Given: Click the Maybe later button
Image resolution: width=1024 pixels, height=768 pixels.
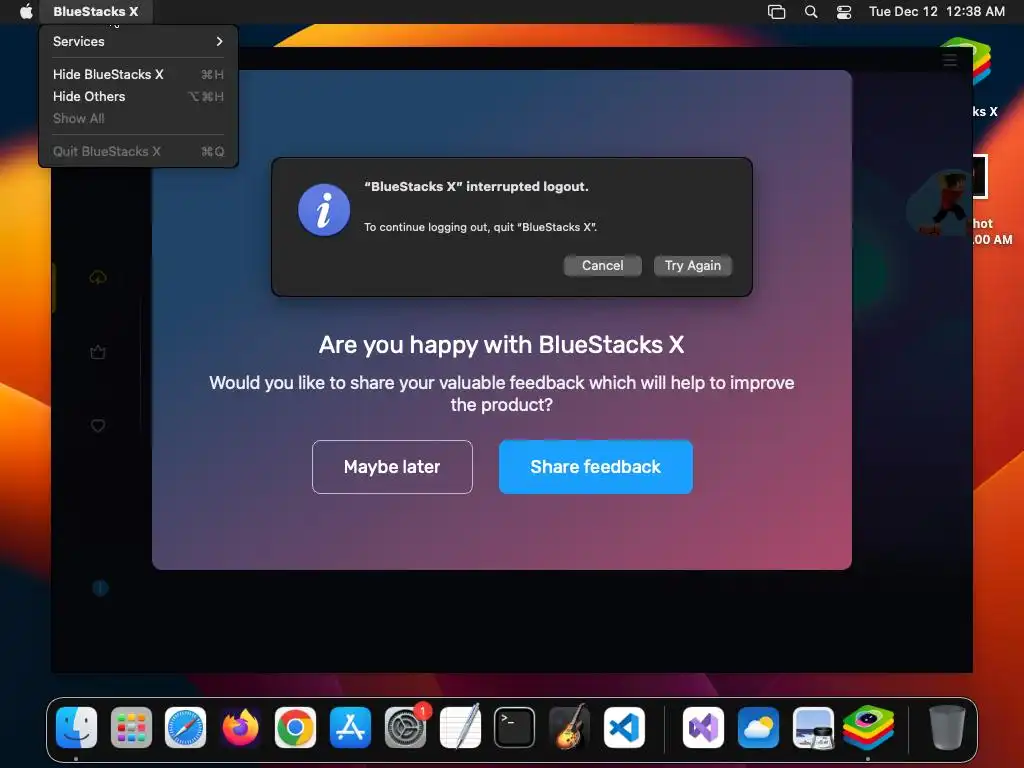Looking at the screenshot, I should coord(392,467).
